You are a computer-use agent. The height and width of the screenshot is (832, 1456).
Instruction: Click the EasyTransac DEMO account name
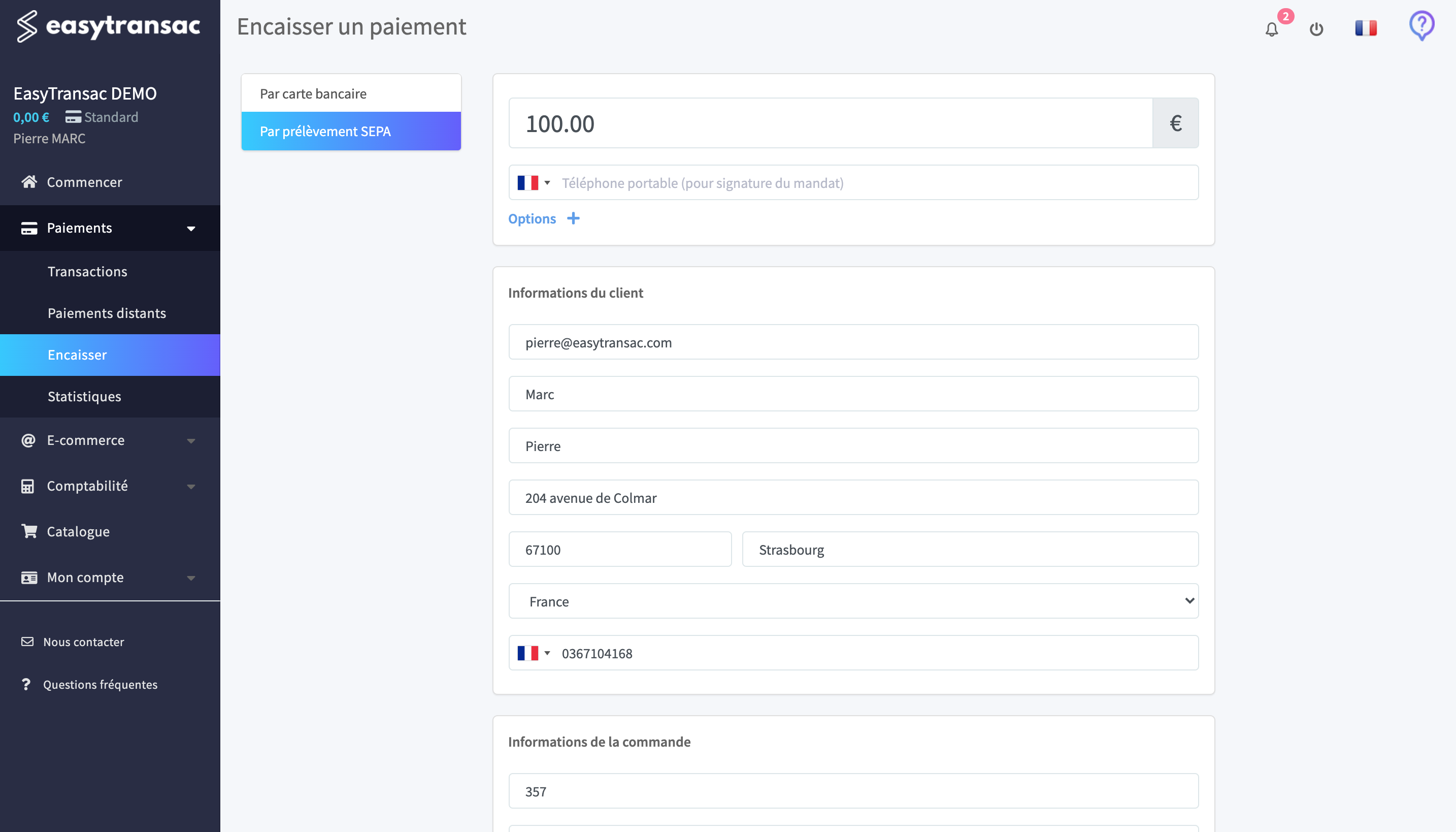click(85, 93)
